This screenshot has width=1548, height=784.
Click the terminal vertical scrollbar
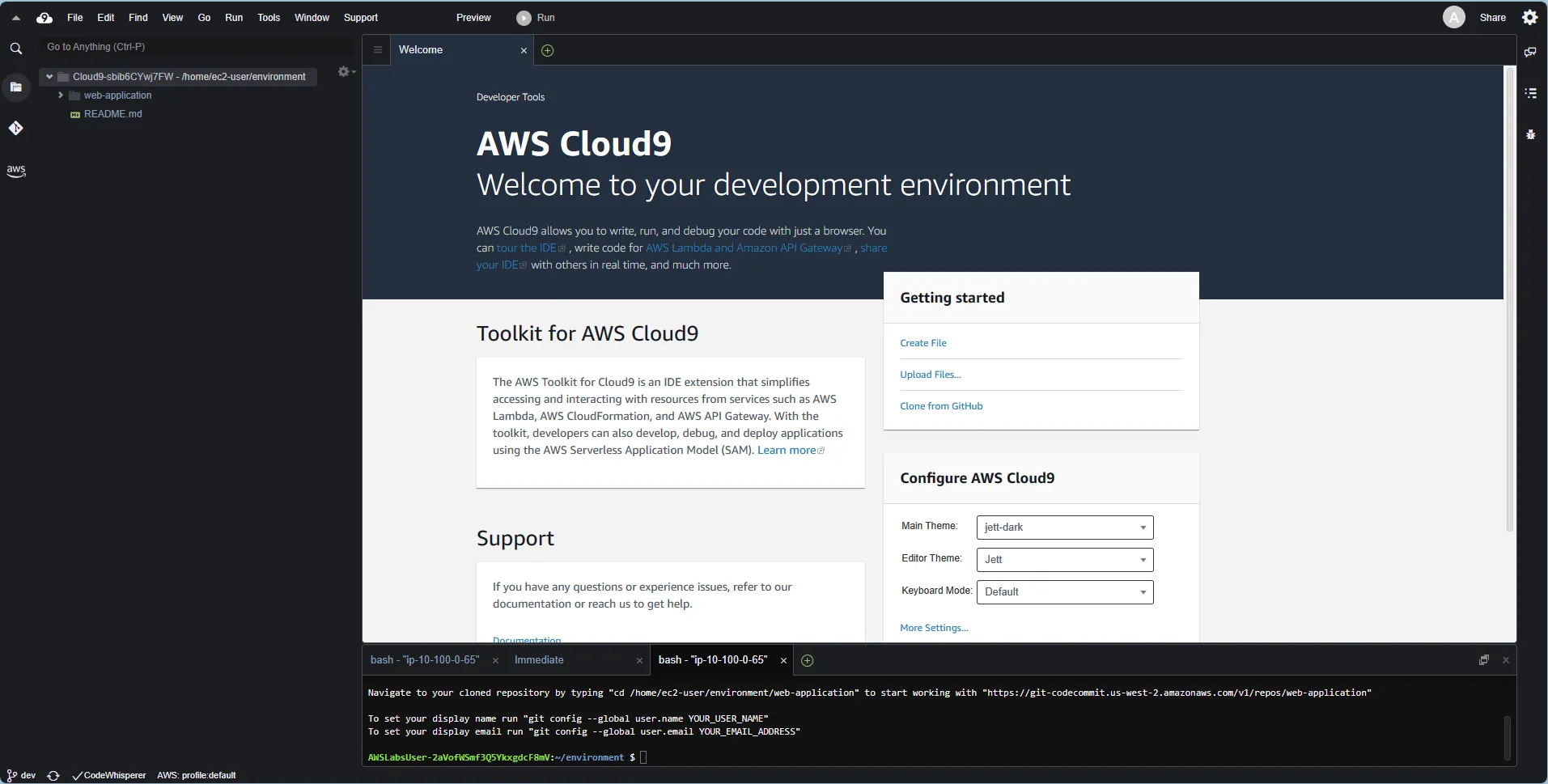coord(1508,738)
